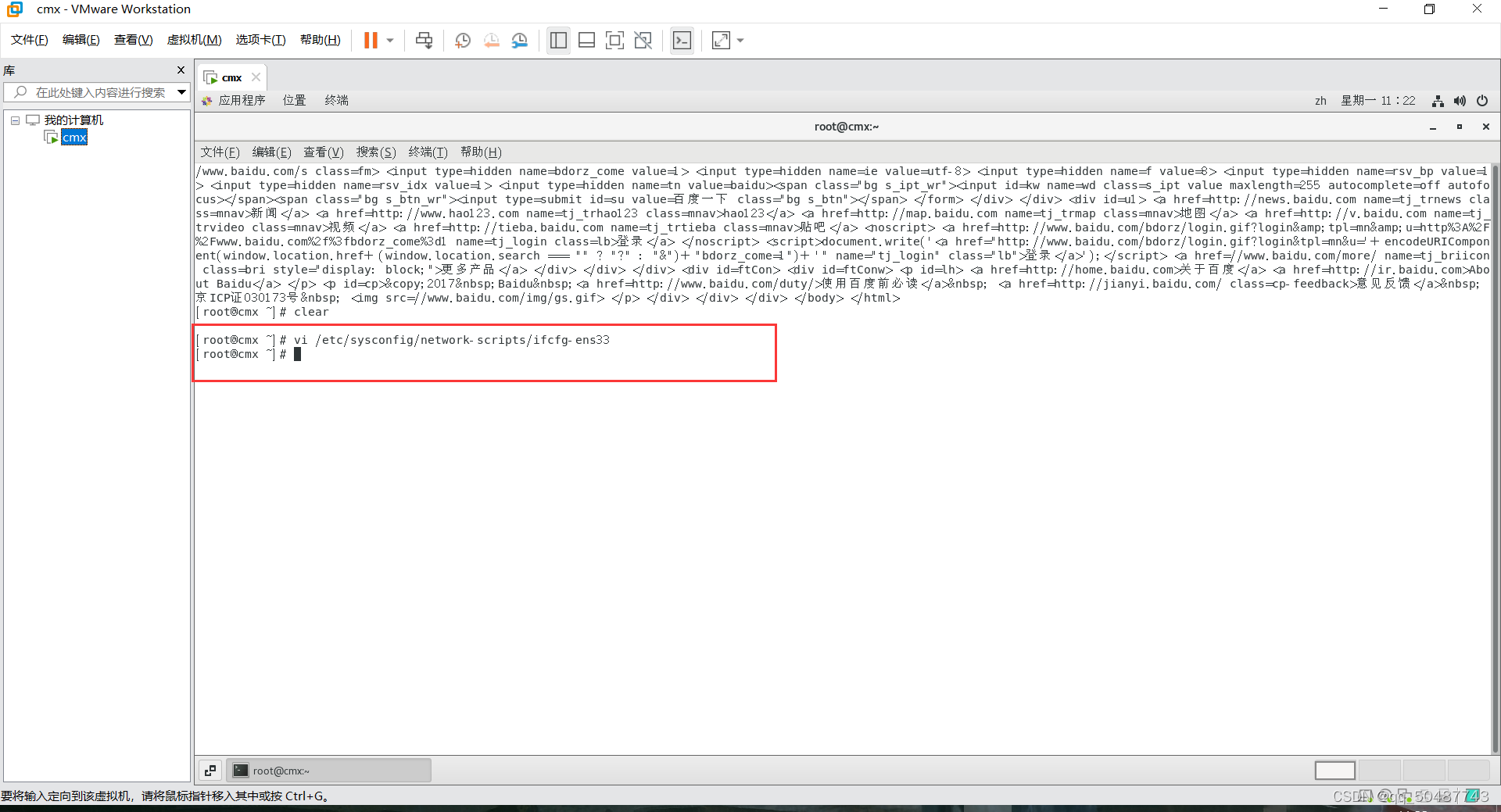1501x812 pixels.
Task: Click the terminal vertical scrollbar
Action: [1496, 458]
